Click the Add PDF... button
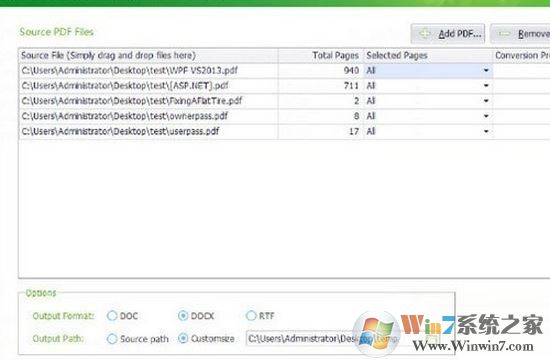 click(448, 34)
